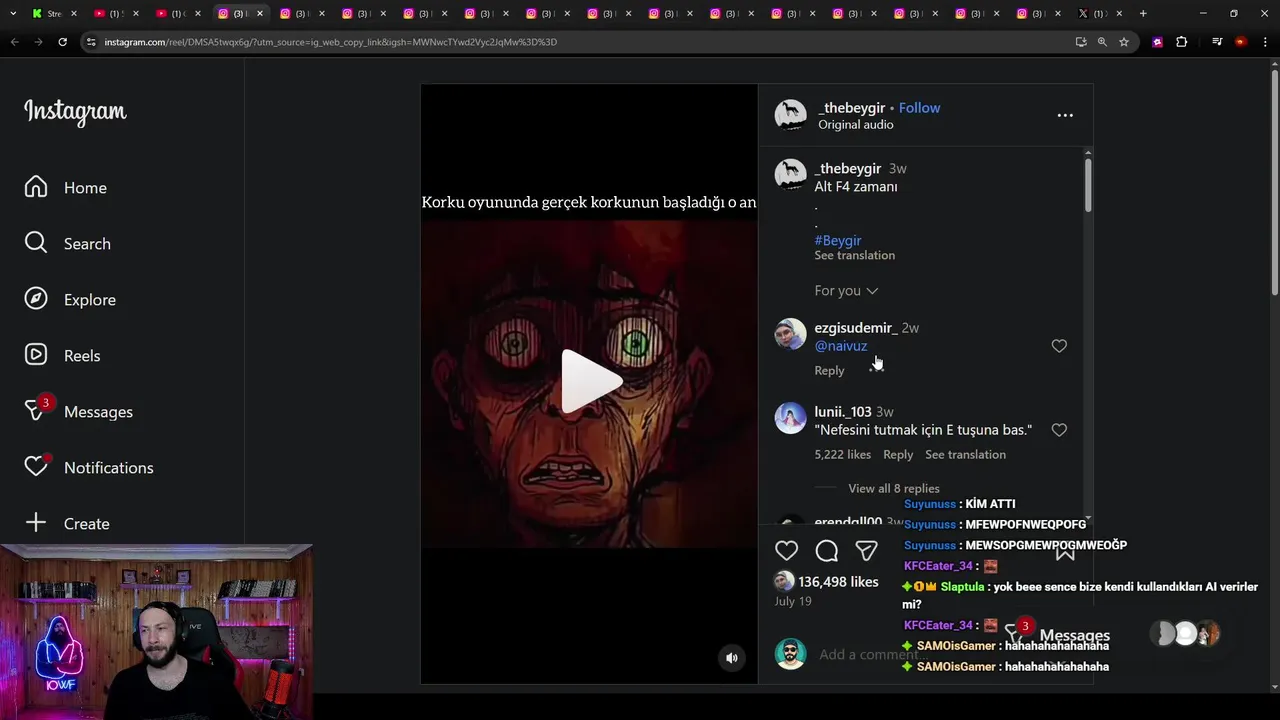Share the reel via paper plane icon
The image size is (1280, 720).
[x=867, y=551]
